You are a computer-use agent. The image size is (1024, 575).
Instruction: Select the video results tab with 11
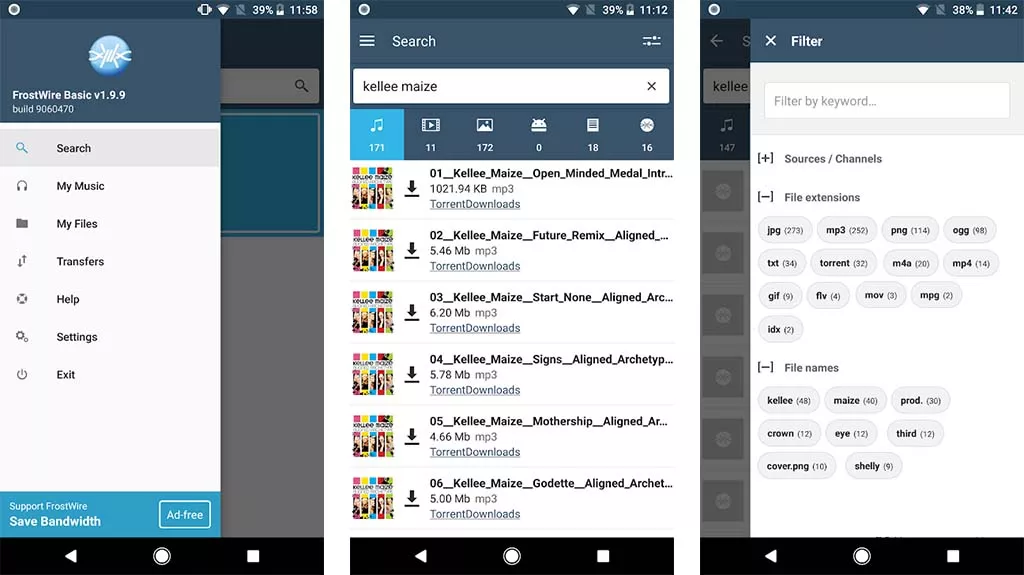point(430,135)
